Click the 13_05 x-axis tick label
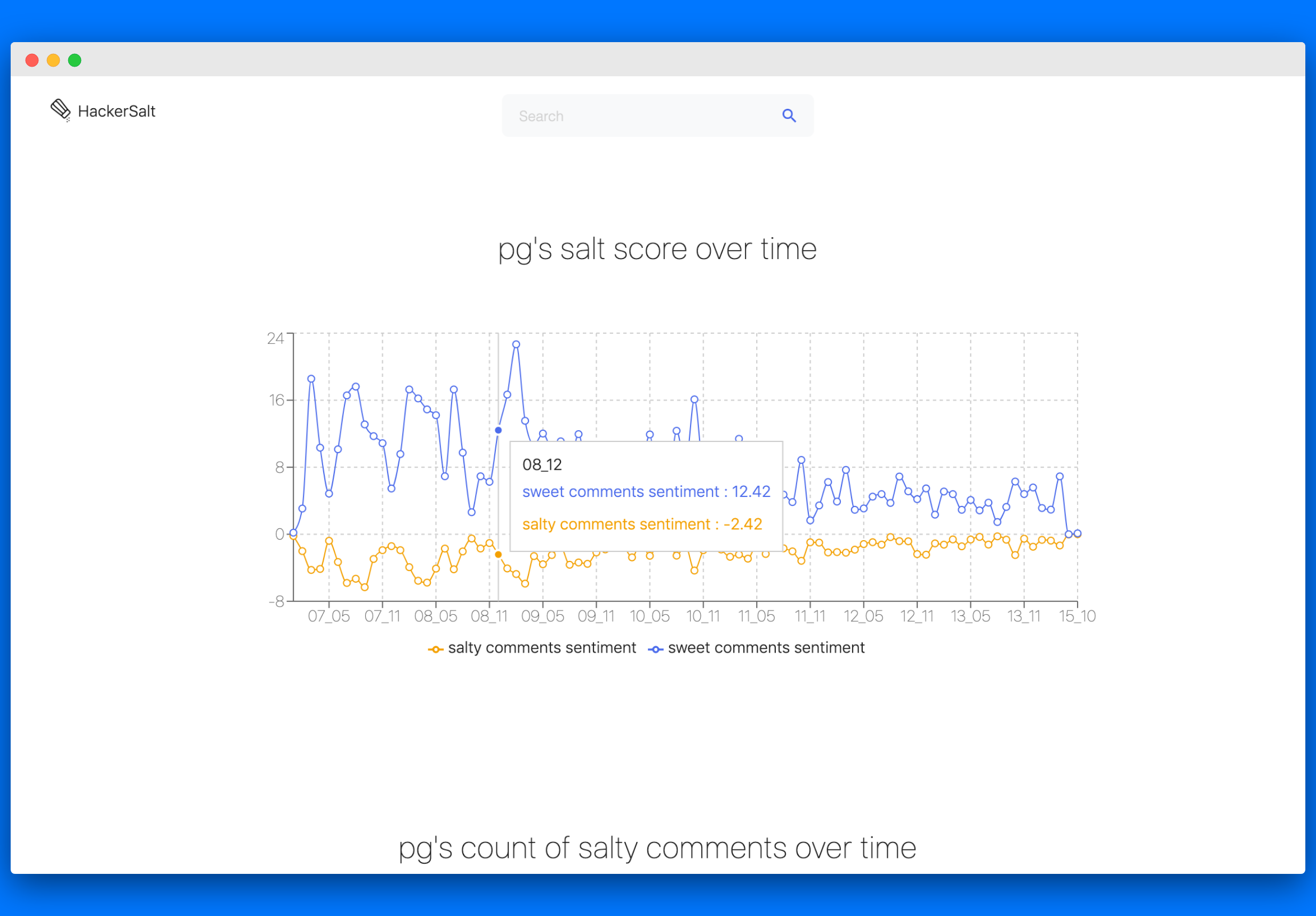This screenshot has height=916, width=1316. (x=970, y=616)
